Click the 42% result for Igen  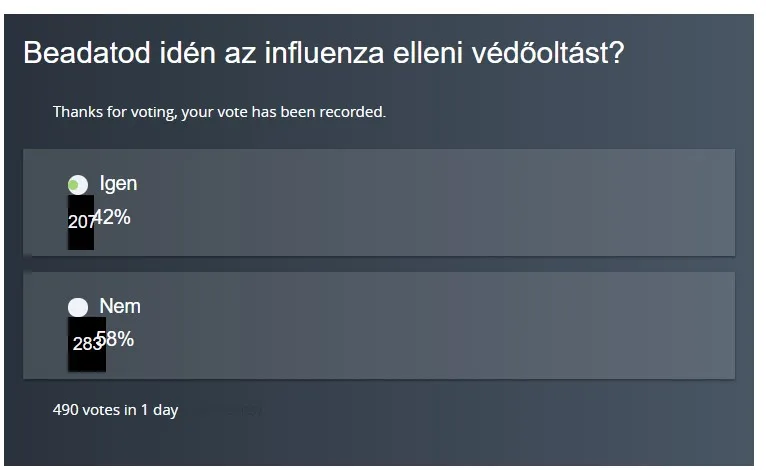tap(114, 216)
